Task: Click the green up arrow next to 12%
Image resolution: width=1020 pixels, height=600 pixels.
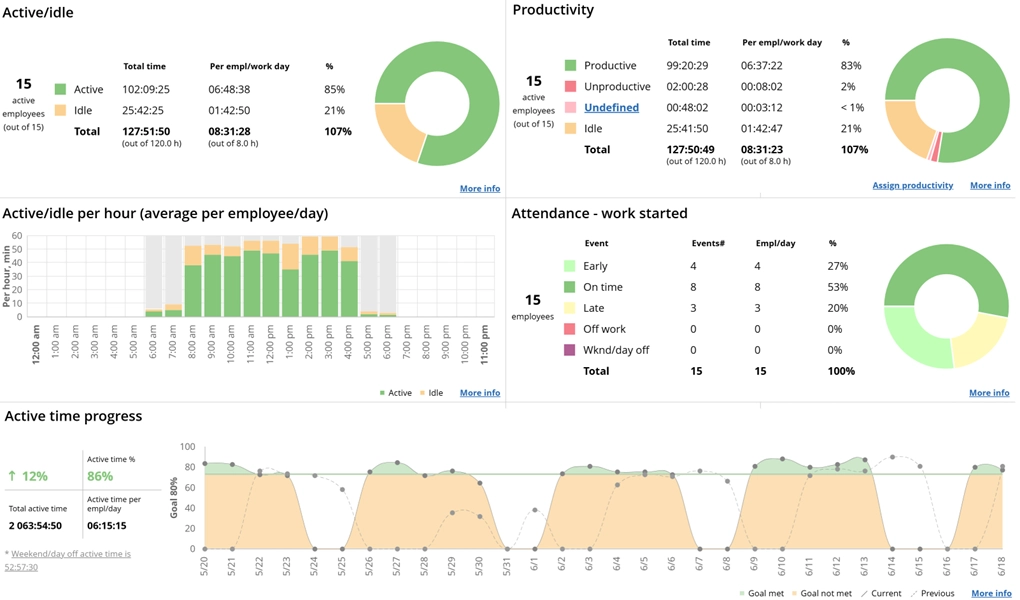Action: pyautogui.click(x=11, y=476)
